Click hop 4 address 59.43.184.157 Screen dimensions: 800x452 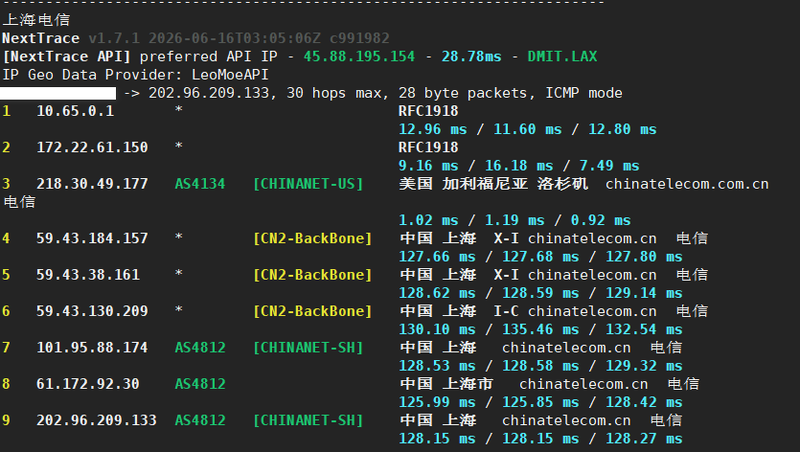pyautogui.click(x=92, y=238)
